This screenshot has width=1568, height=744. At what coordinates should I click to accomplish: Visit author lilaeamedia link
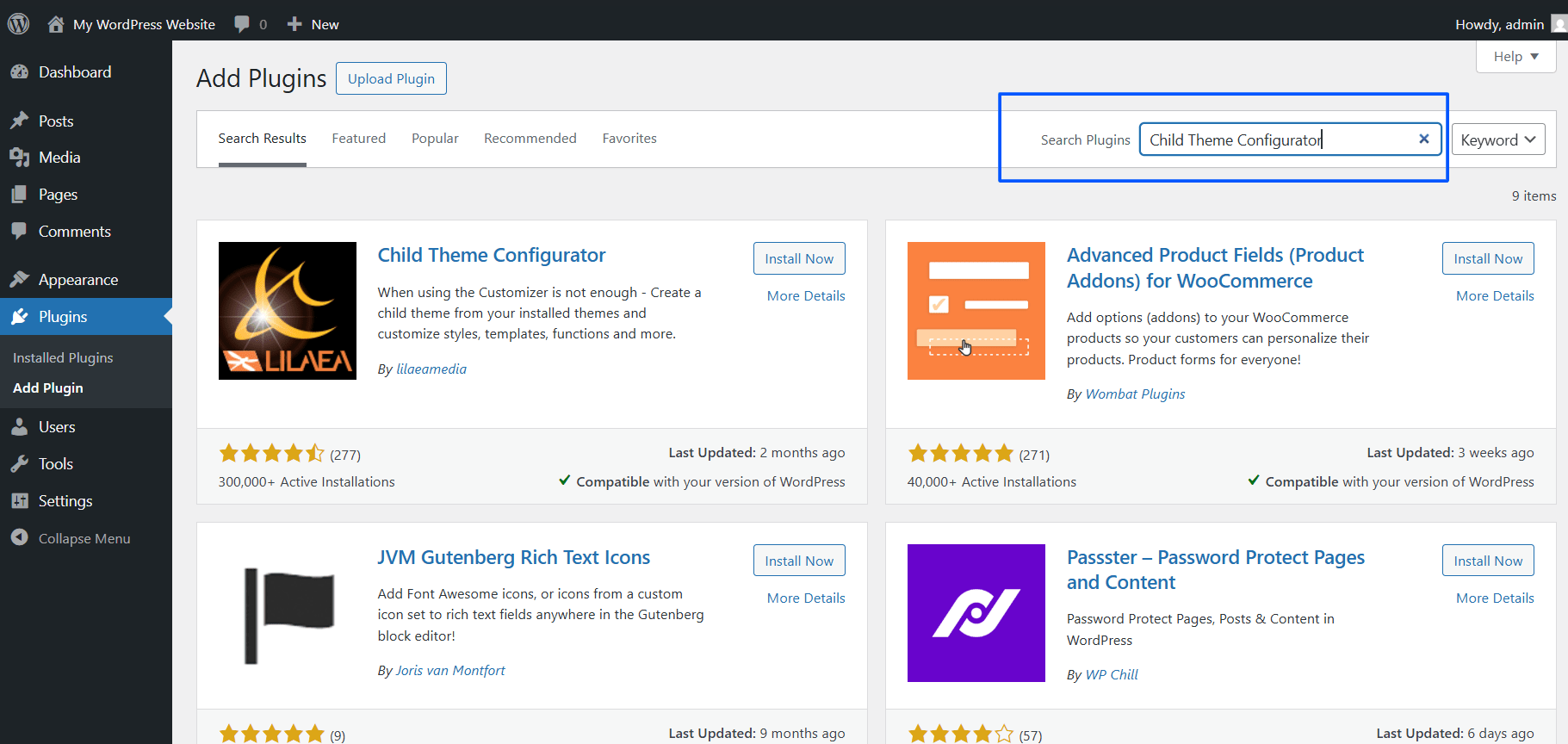431,369
